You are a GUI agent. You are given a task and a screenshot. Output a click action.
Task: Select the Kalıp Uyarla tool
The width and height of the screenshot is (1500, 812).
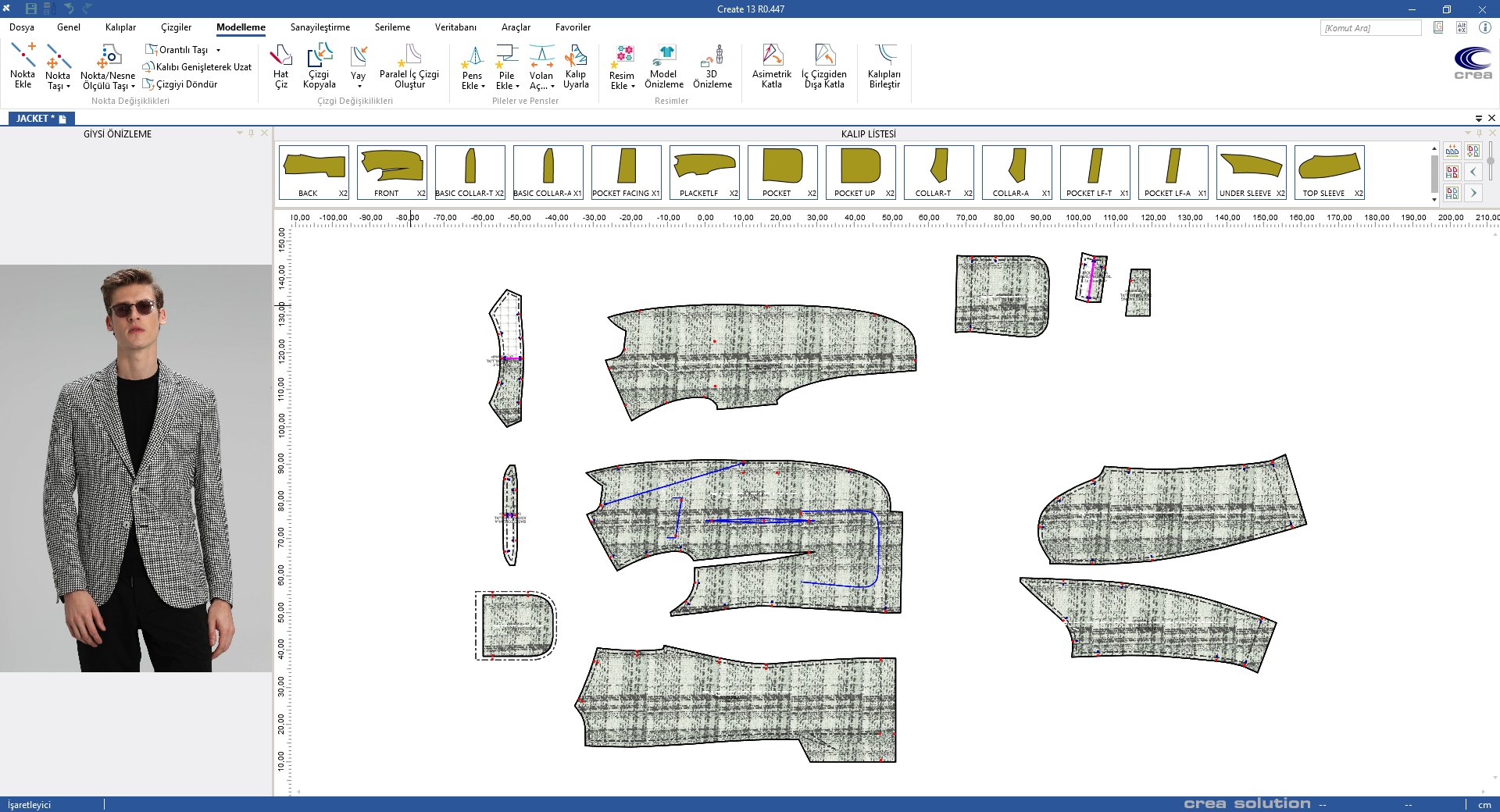[576, 66]
